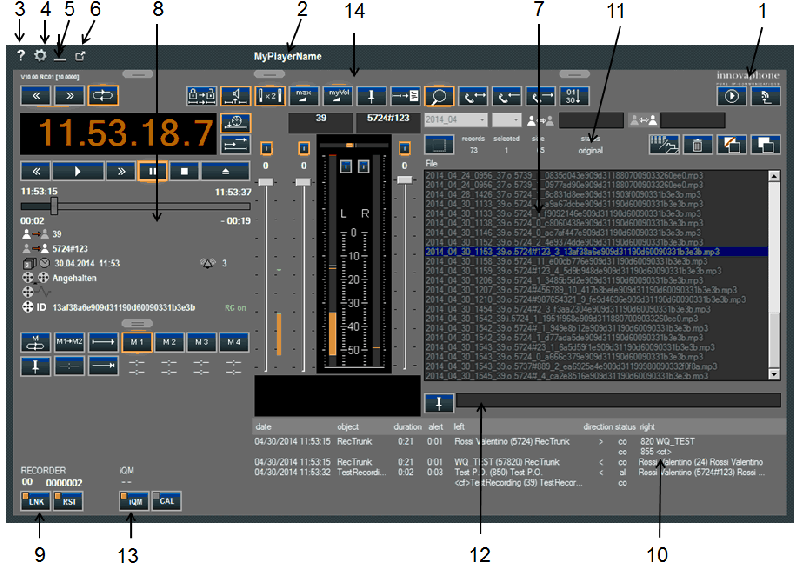Toggle the pause button
The width and height of the screenshot is (800, 573).
point(152,171)
